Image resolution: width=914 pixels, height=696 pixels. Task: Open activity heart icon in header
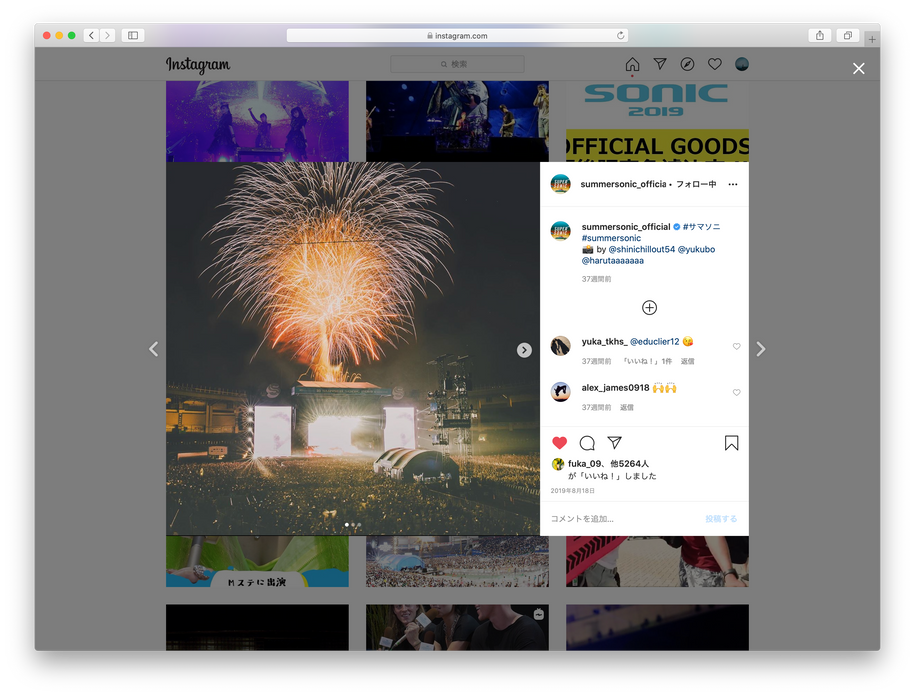[x=715, y=64]
